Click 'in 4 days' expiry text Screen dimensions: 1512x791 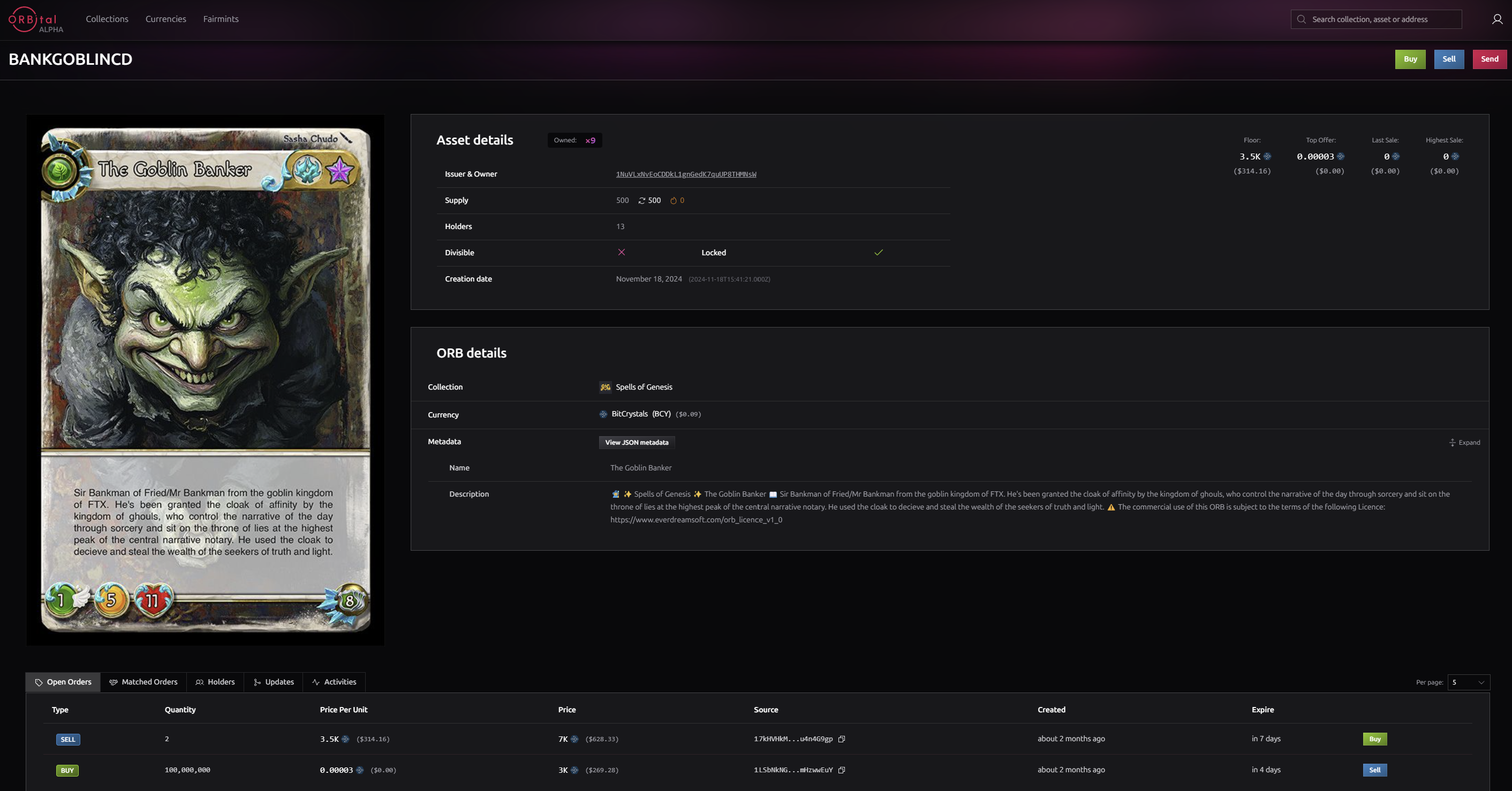[1266, 770]
